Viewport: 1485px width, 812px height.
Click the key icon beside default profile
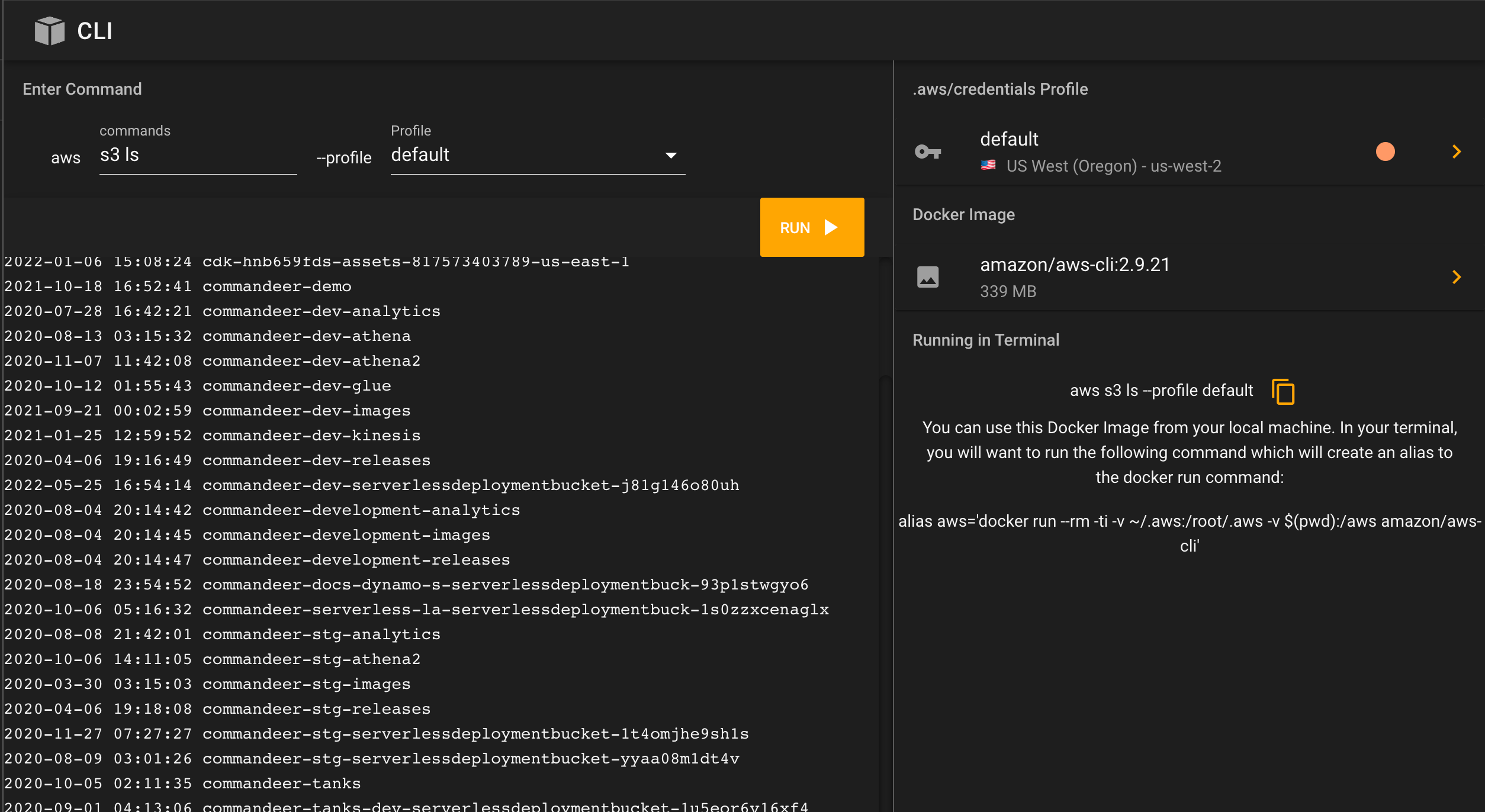(x=928, y=152)
